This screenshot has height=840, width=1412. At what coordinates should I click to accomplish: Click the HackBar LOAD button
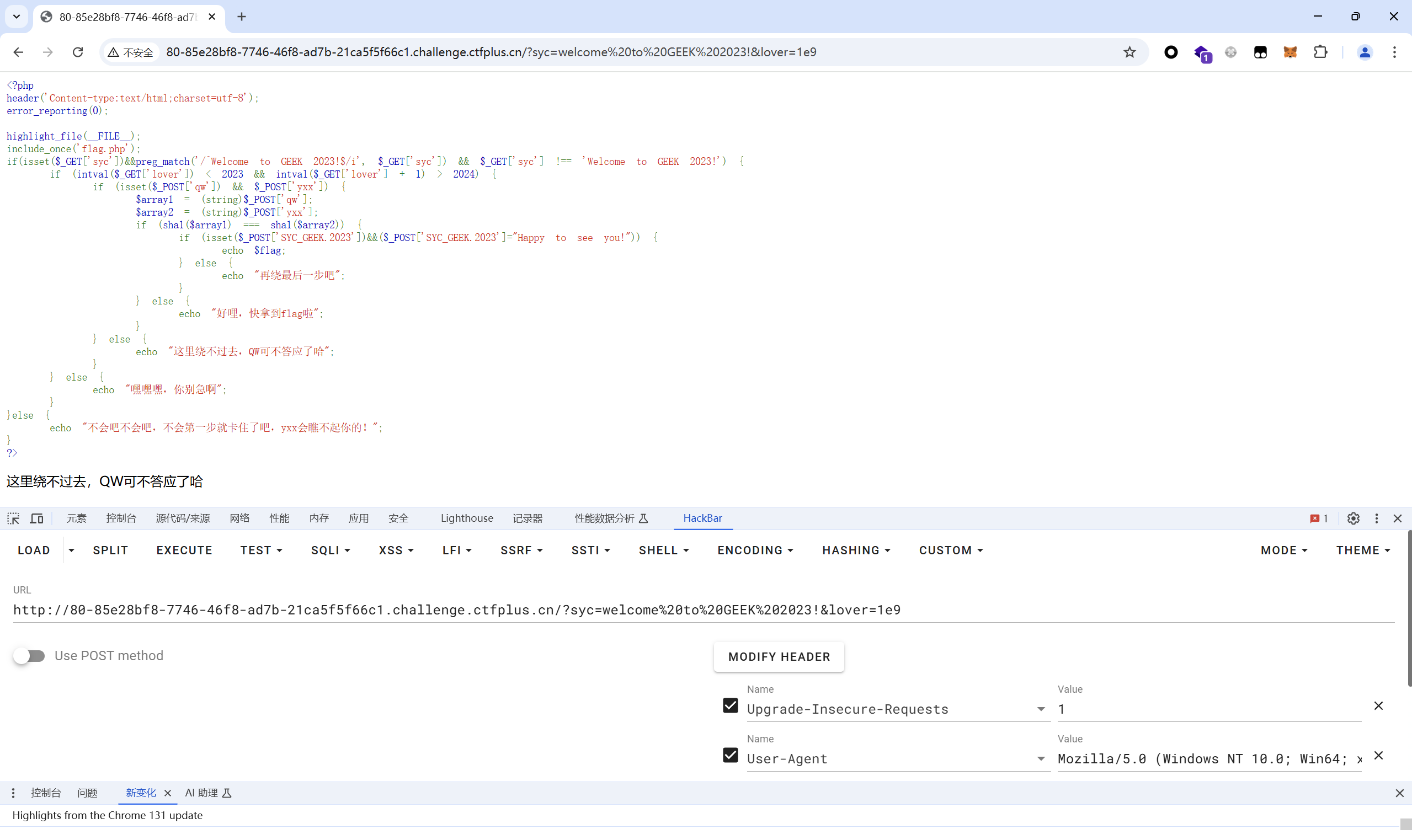coord(34,550)
